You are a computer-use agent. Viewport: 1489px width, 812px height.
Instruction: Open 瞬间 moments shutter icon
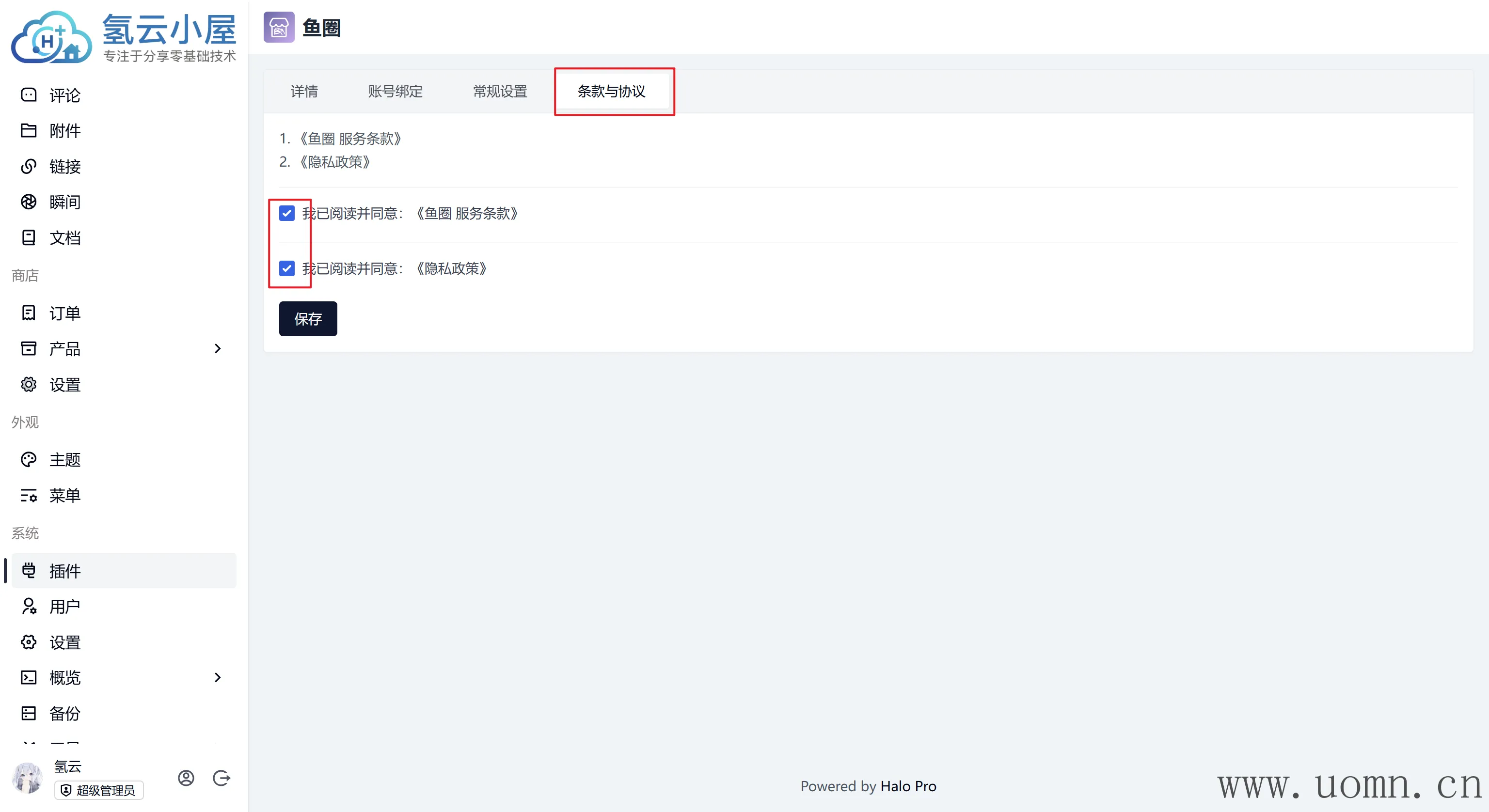click(28, 202)
